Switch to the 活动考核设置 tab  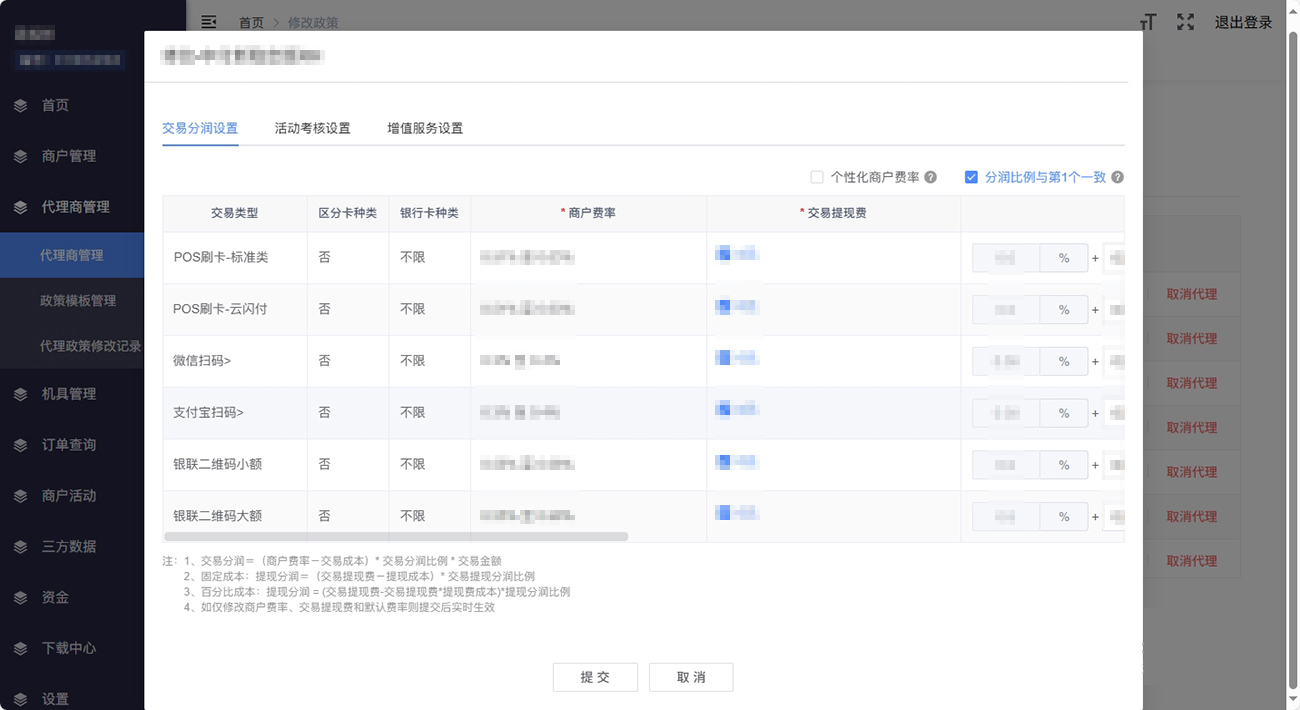312,128
